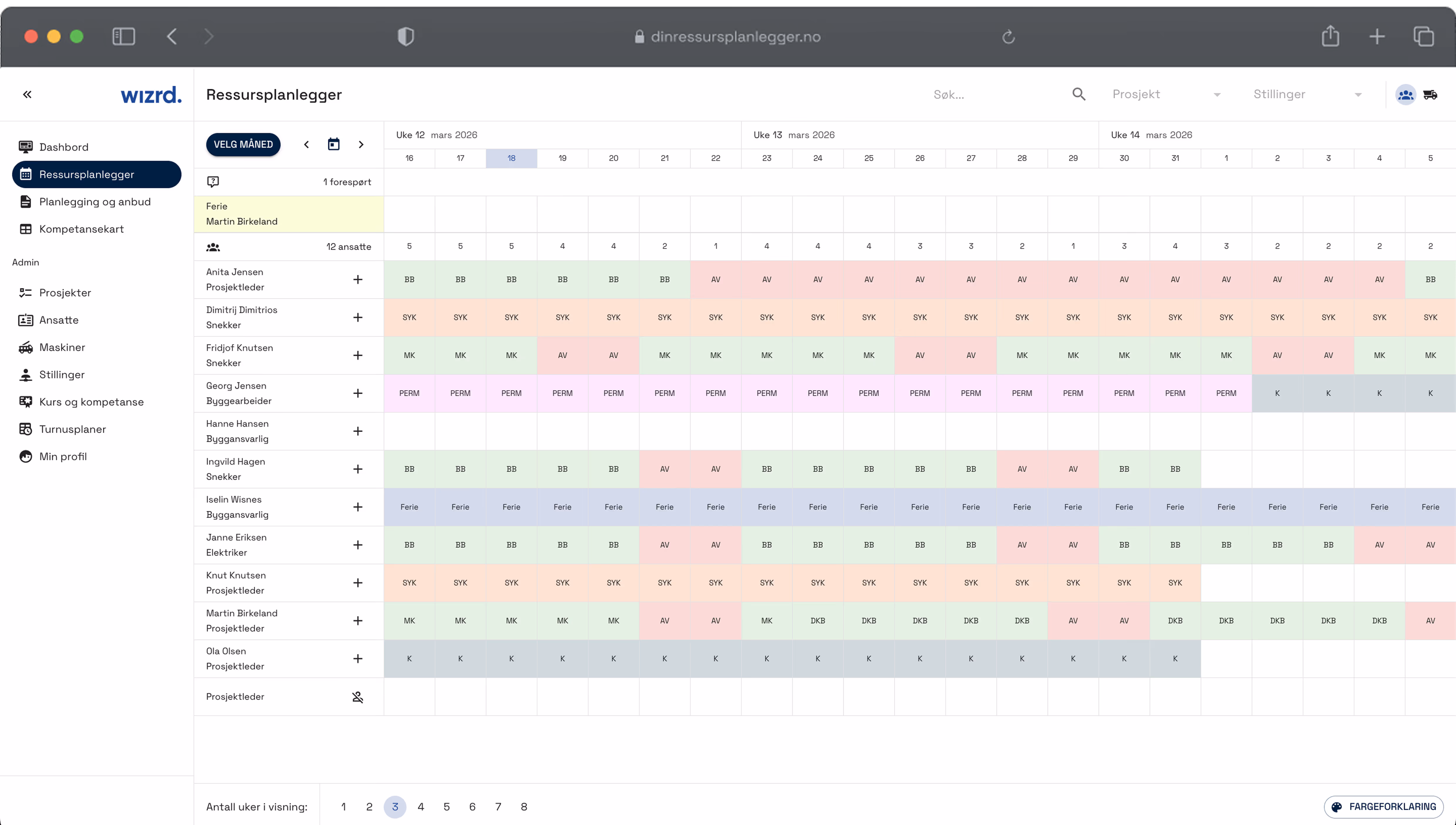Open FARGEFORKLARING color legend button
This screenshot has width=1456, height=825.
[1384, 807]
